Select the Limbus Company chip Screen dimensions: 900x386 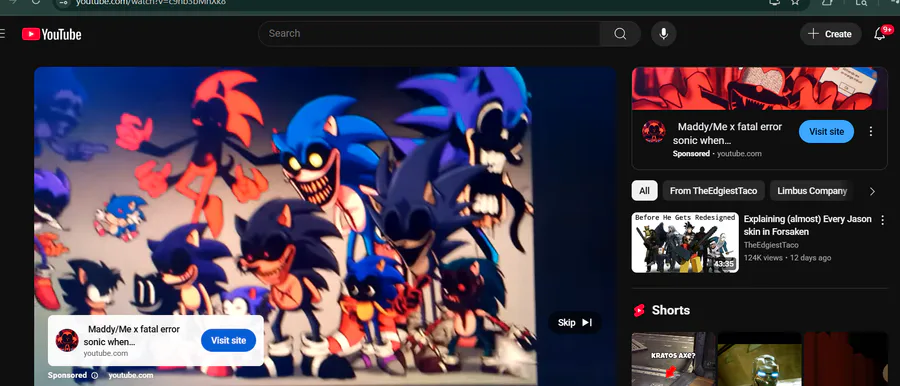pos(812,191)
